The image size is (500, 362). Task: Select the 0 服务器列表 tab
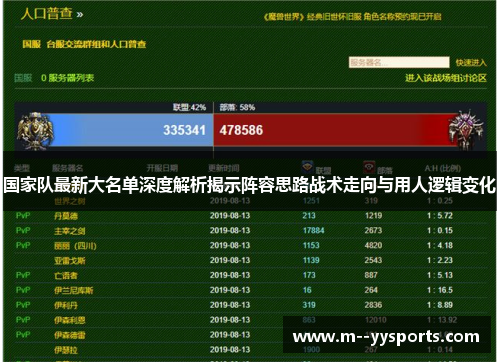[67, 78]
